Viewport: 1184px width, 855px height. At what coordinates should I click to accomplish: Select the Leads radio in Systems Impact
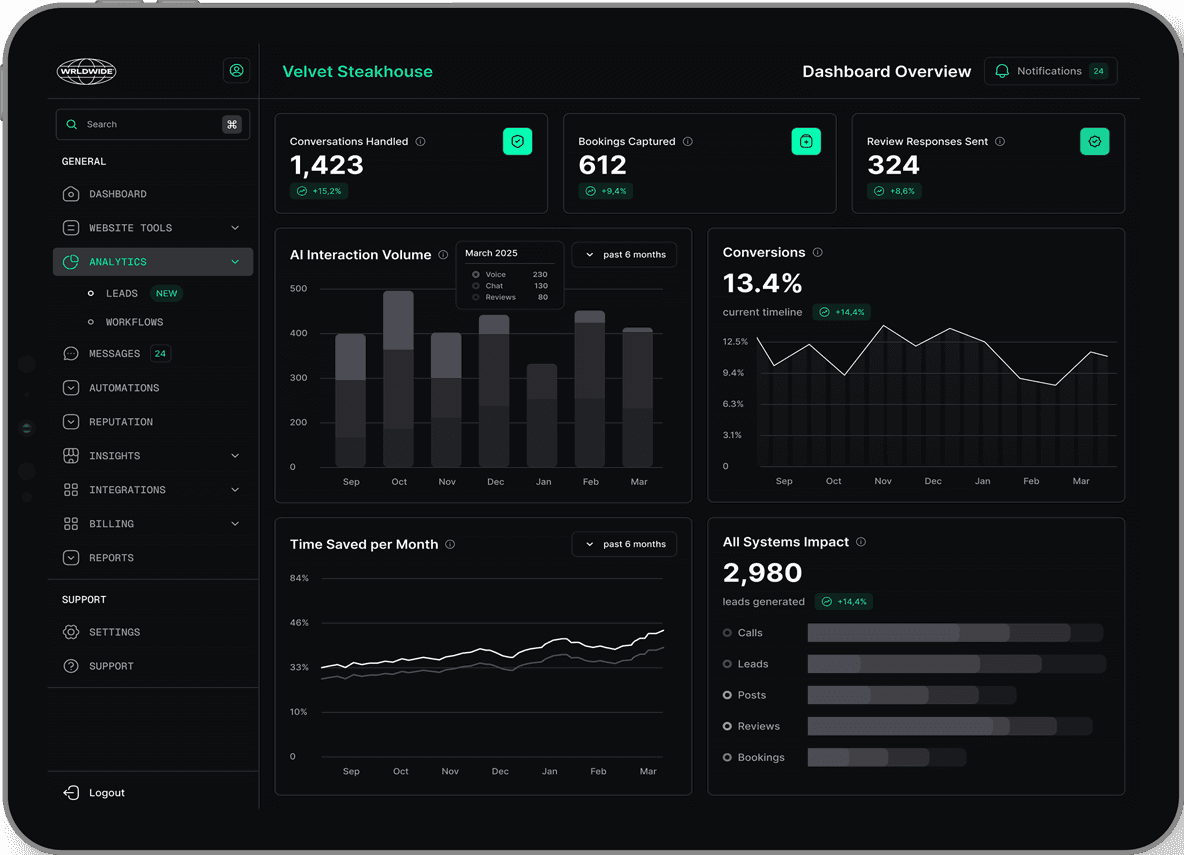727,664
